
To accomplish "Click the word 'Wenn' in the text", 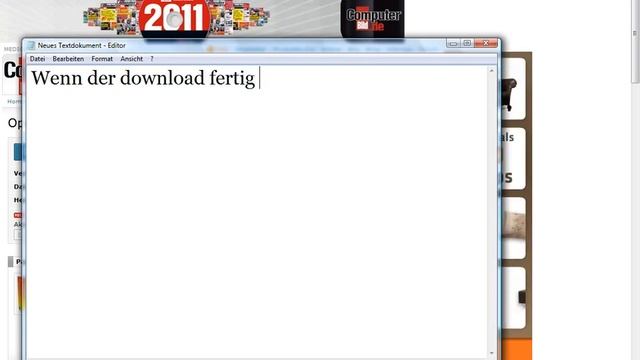I will [57, 78].
